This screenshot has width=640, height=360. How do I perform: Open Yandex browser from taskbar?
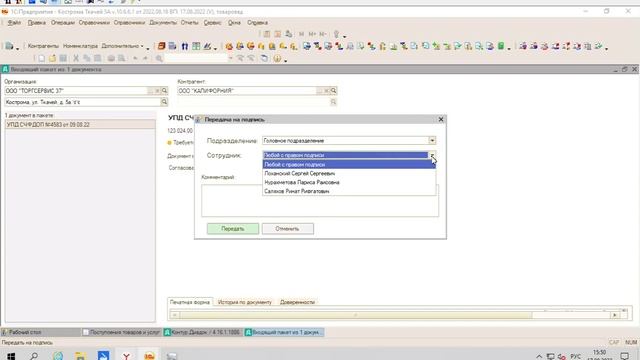127,356
